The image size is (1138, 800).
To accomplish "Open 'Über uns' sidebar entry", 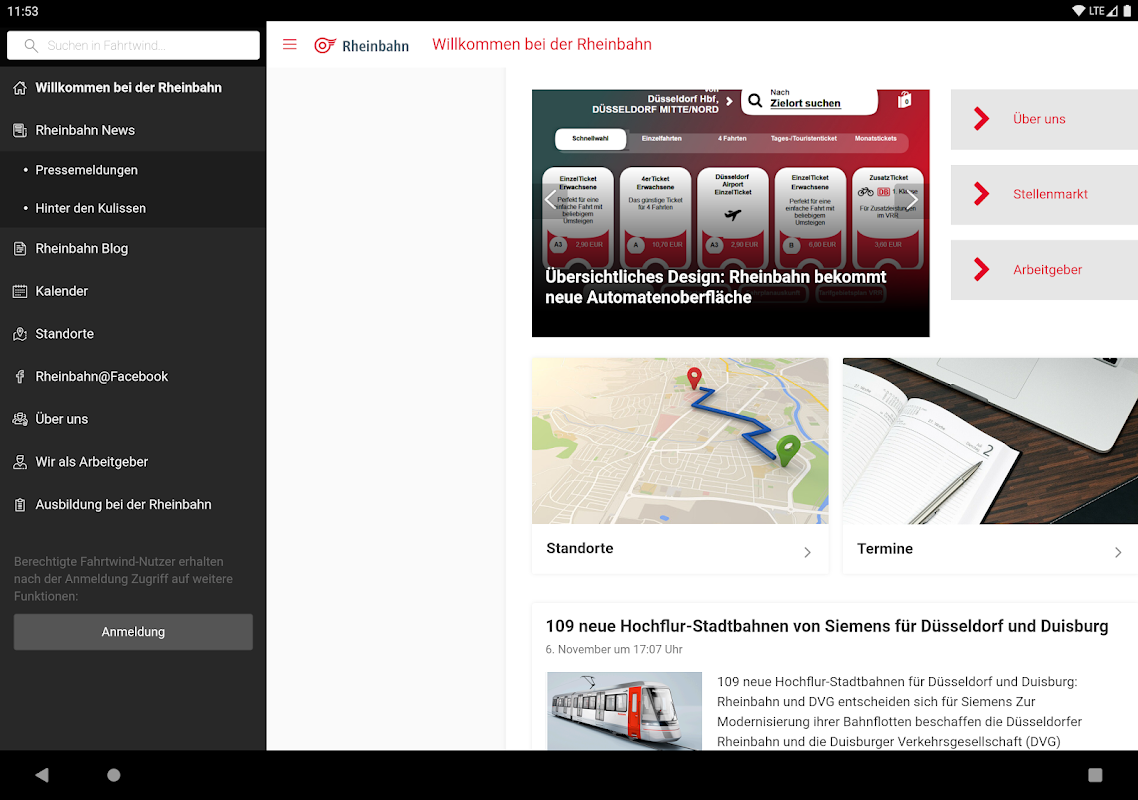I will (133, 419).
